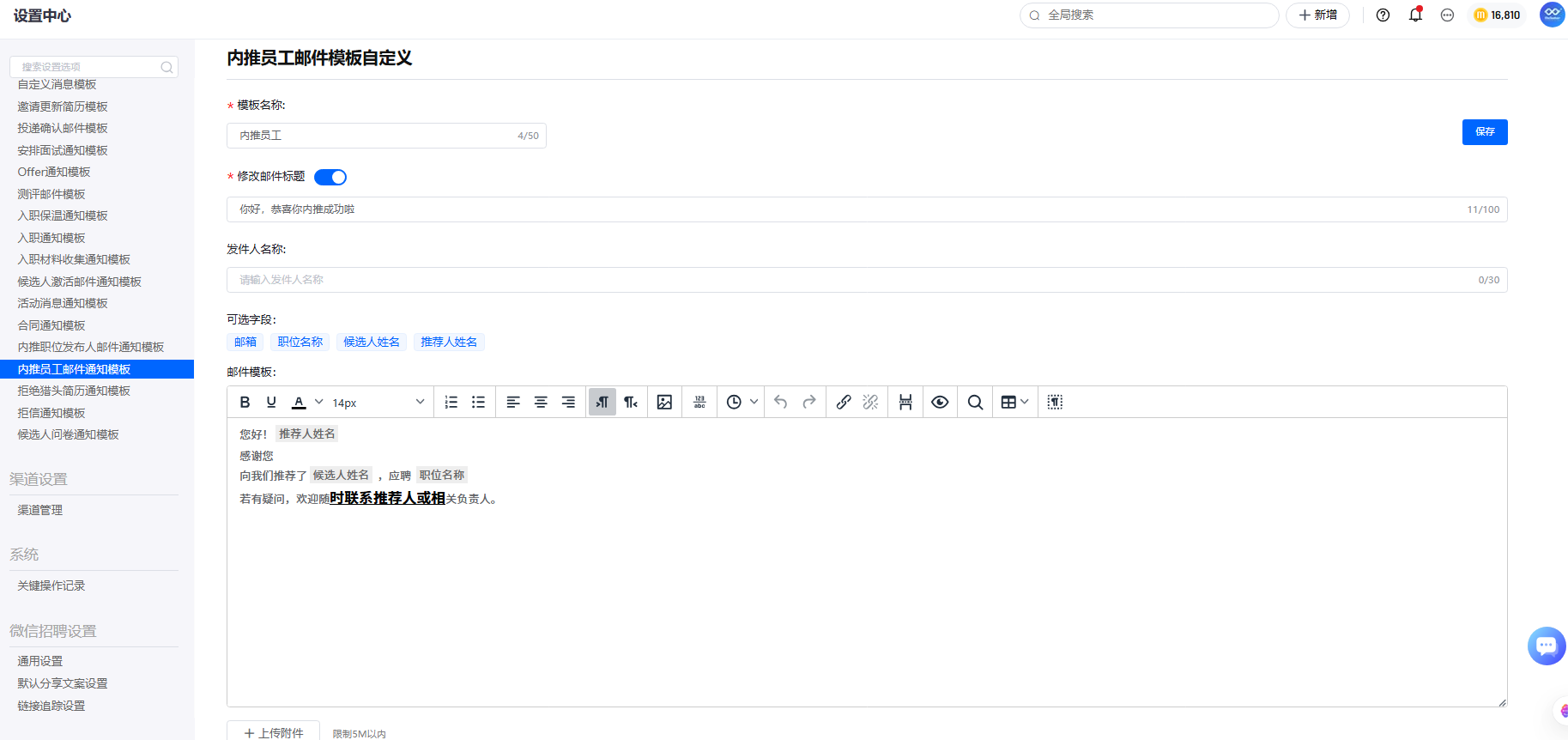The height and width of the screenshot is (740, 1568).
Task: Click the word count icon
Action: 699,402
